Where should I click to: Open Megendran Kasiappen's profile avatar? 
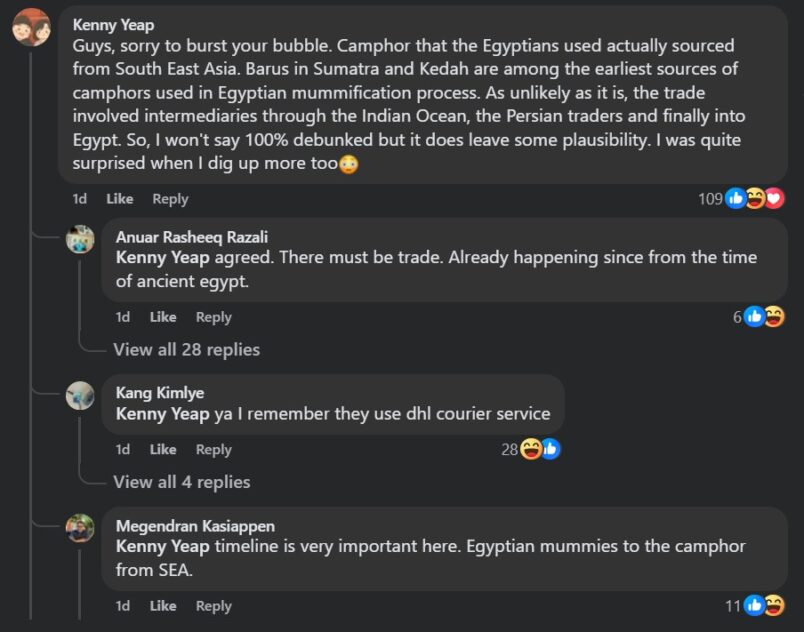pos(80,528)
